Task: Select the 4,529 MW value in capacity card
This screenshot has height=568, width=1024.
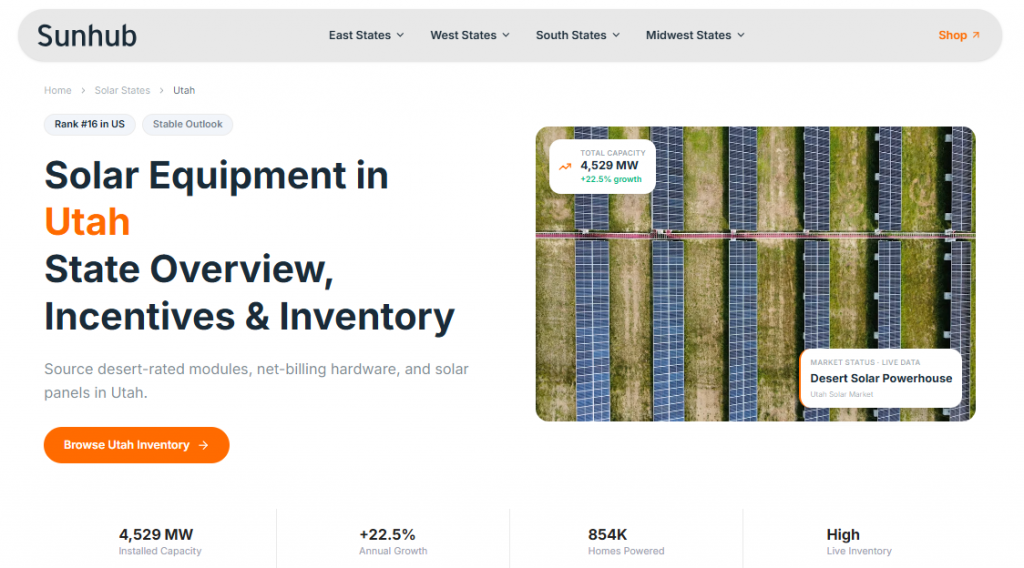Action: point(609,166)
